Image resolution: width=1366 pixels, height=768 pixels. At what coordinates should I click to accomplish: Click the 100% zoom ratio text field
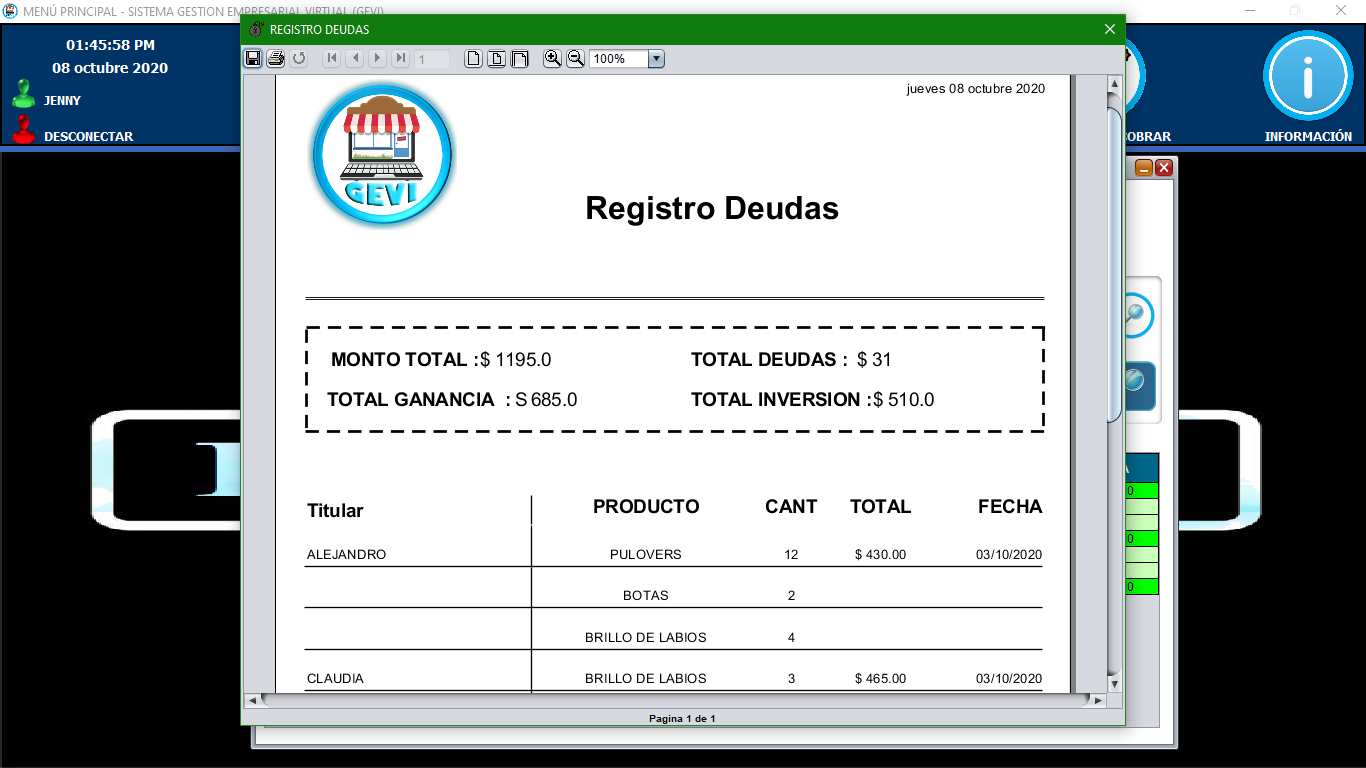click(618, 59)
